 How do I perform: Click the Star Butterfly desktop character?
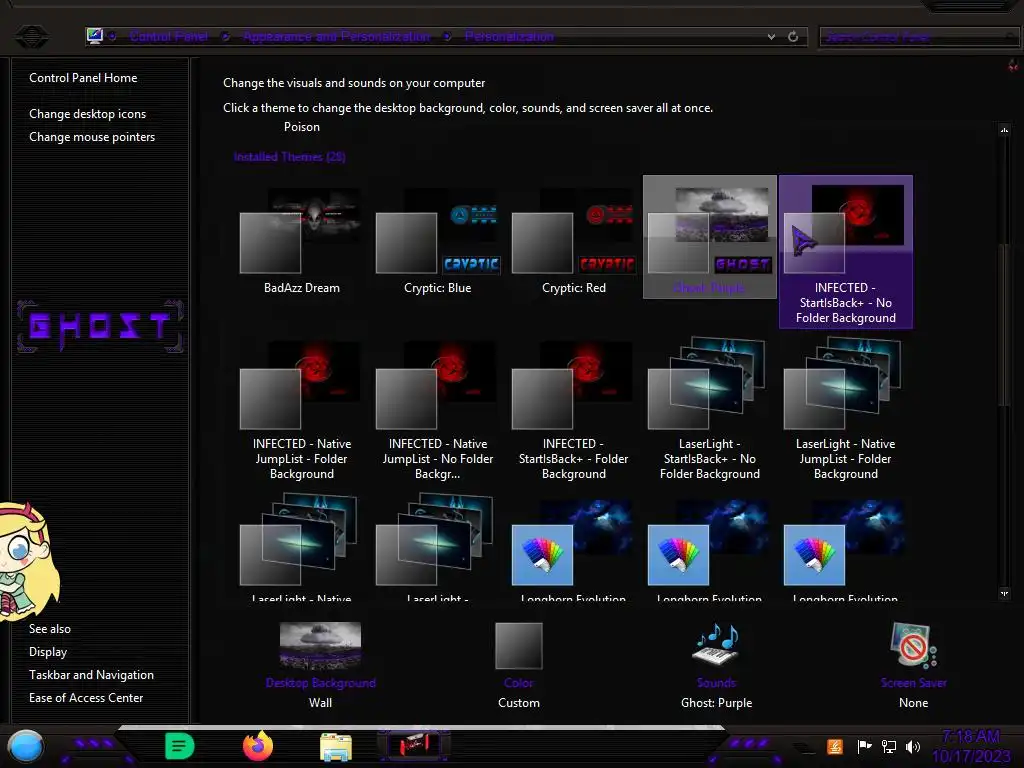click(x=26, y=562)
